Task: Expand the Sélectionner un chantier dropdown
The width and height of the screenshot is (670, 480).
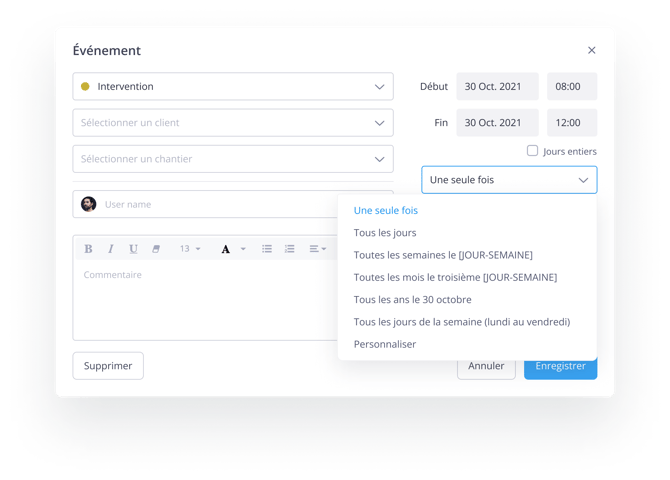Action: [x=233, y=159]
